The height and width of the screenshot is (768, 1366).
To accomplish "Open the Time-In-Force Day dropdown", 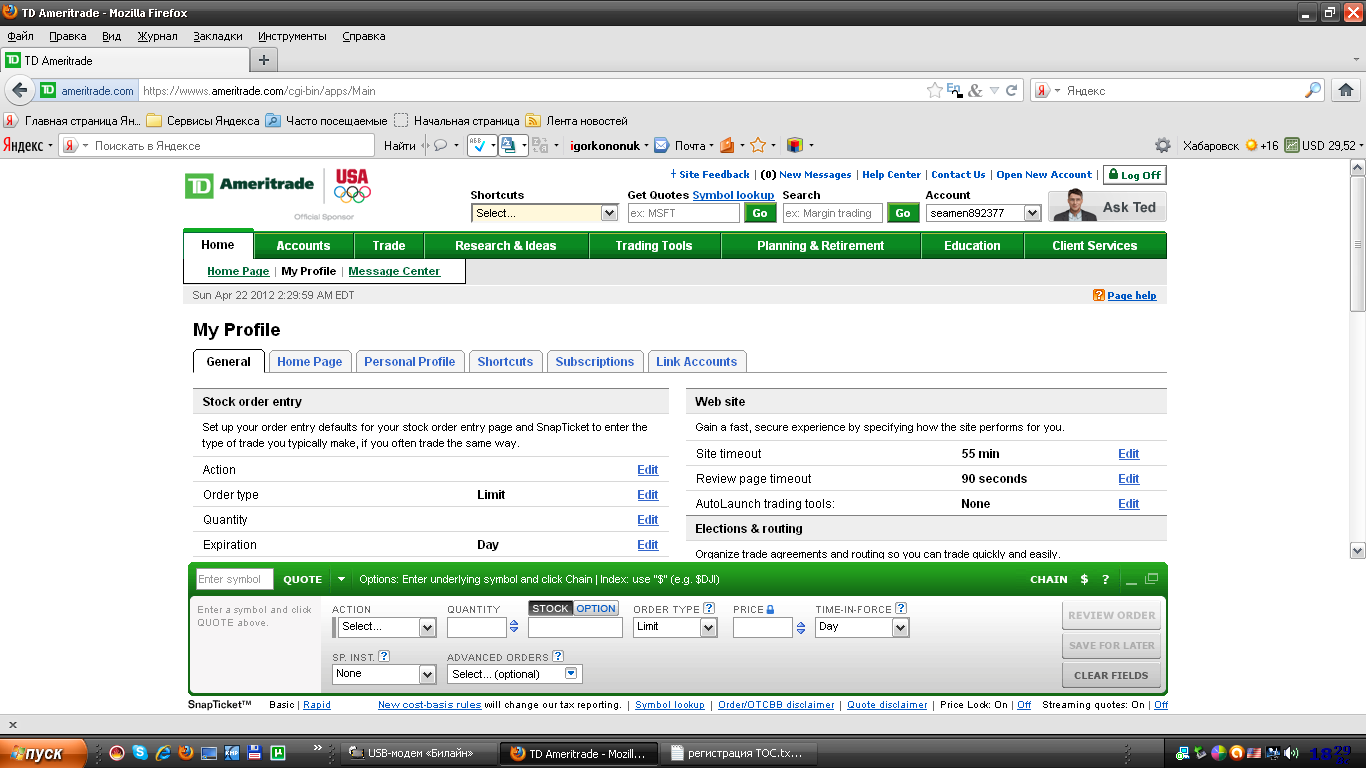I will (x=862, y=627).
